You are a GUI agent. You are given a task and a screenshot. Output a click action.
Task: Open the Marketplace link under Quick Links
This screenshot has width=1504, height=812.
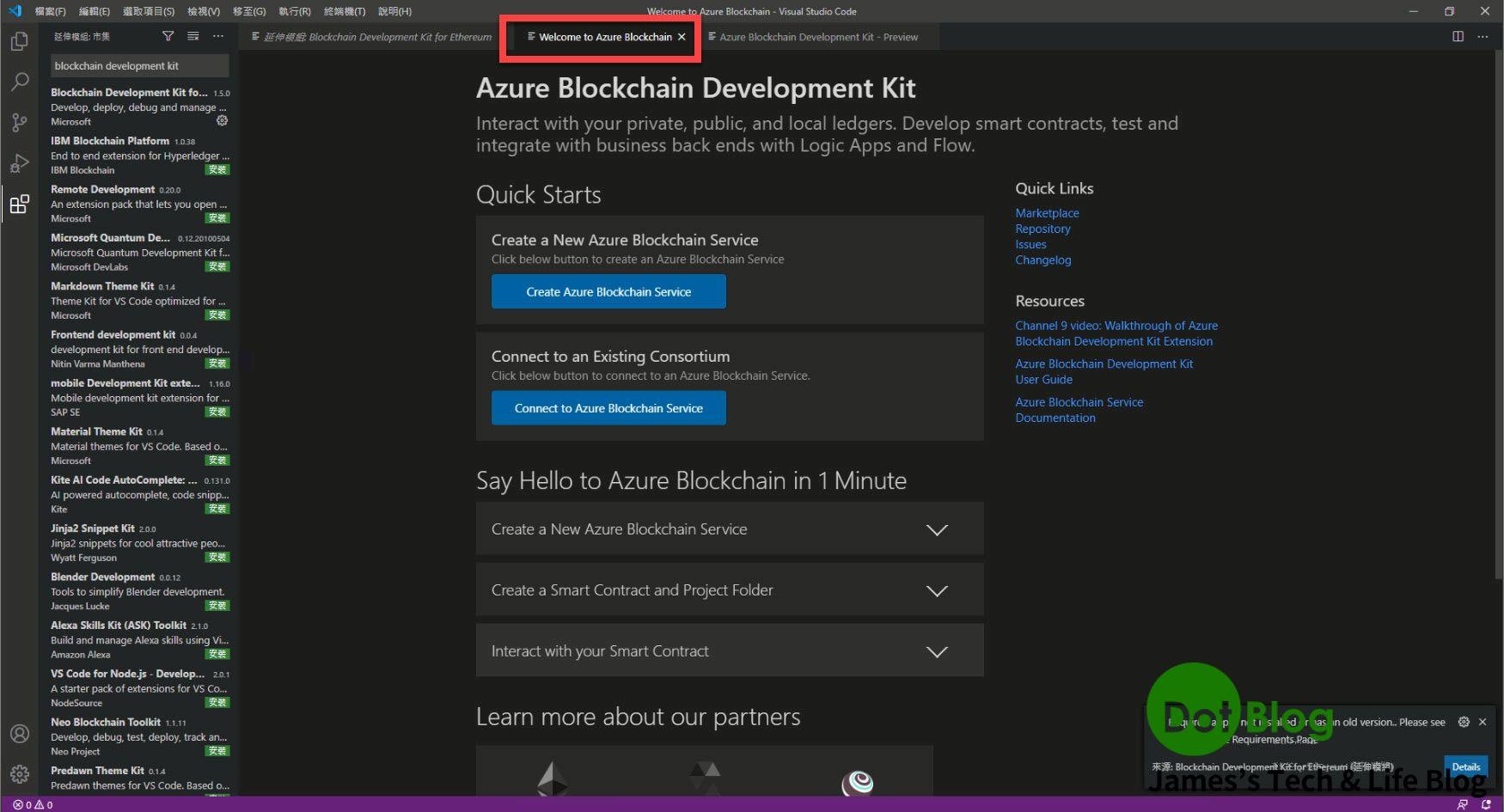point(1047,212)
